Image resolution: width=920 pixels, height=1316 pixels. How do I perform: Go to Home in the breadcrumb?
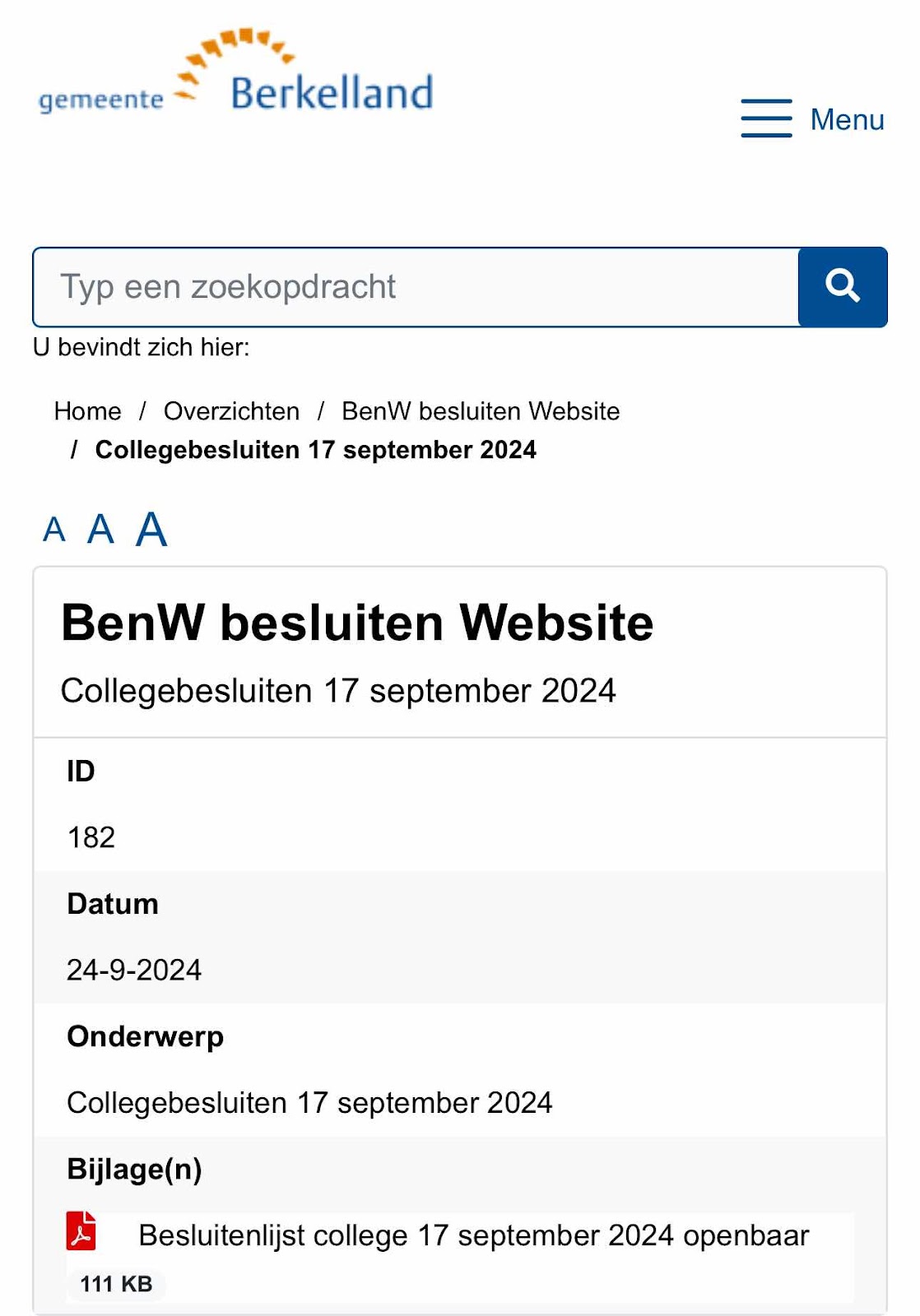point(87,411)
